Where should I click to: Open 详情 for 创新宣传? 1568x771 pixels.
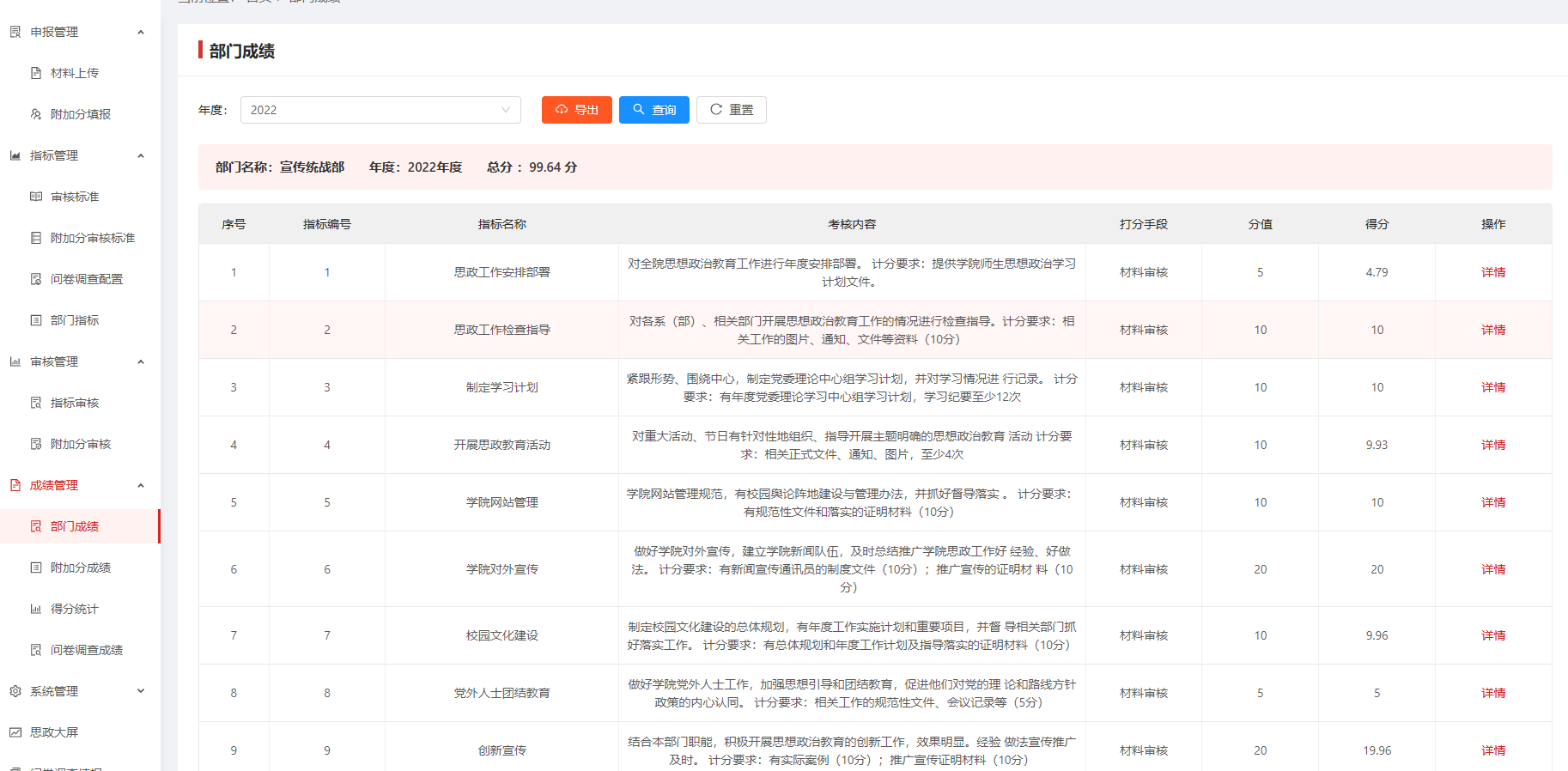point(1493,750)
